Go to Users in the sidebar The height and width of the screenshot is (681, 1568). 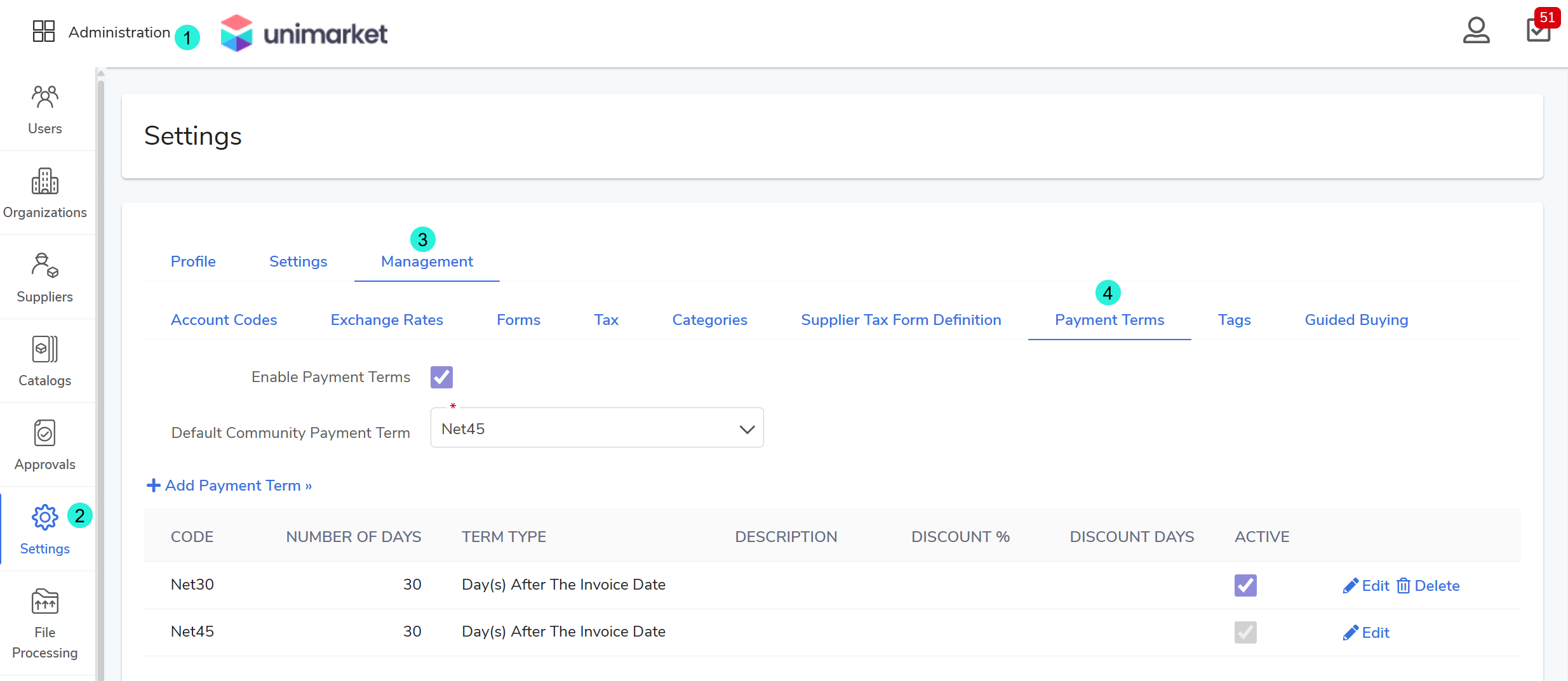pyautogui.click(x=45, y=109)
